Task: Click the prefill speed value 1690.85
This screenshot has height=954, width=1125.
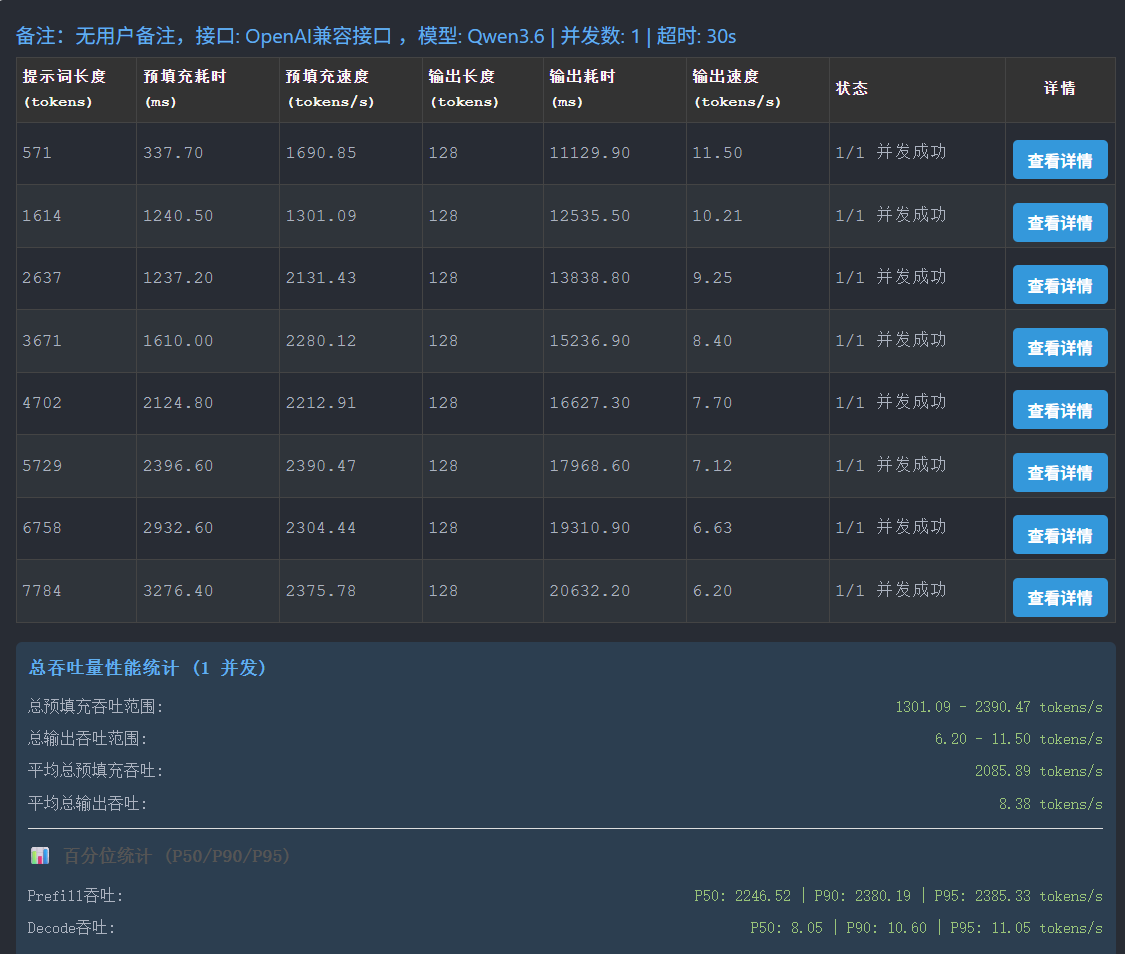Action: click(x=321, y=153)
